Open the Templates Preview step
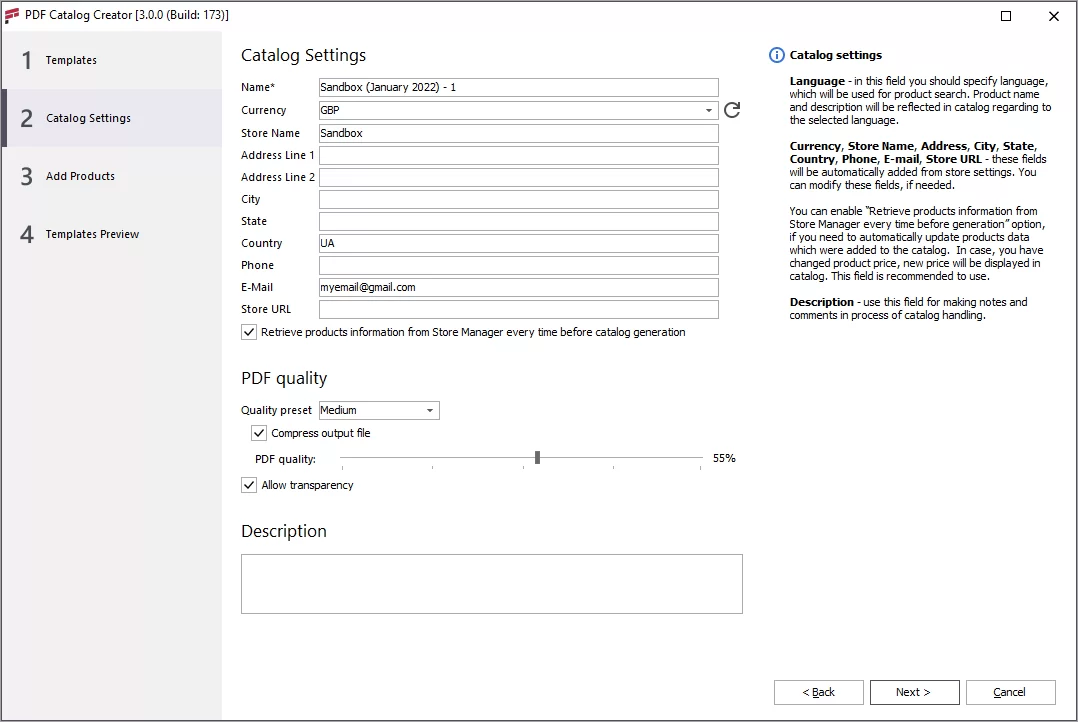The width and height of the screenshot is (1078, 722). 92,234
